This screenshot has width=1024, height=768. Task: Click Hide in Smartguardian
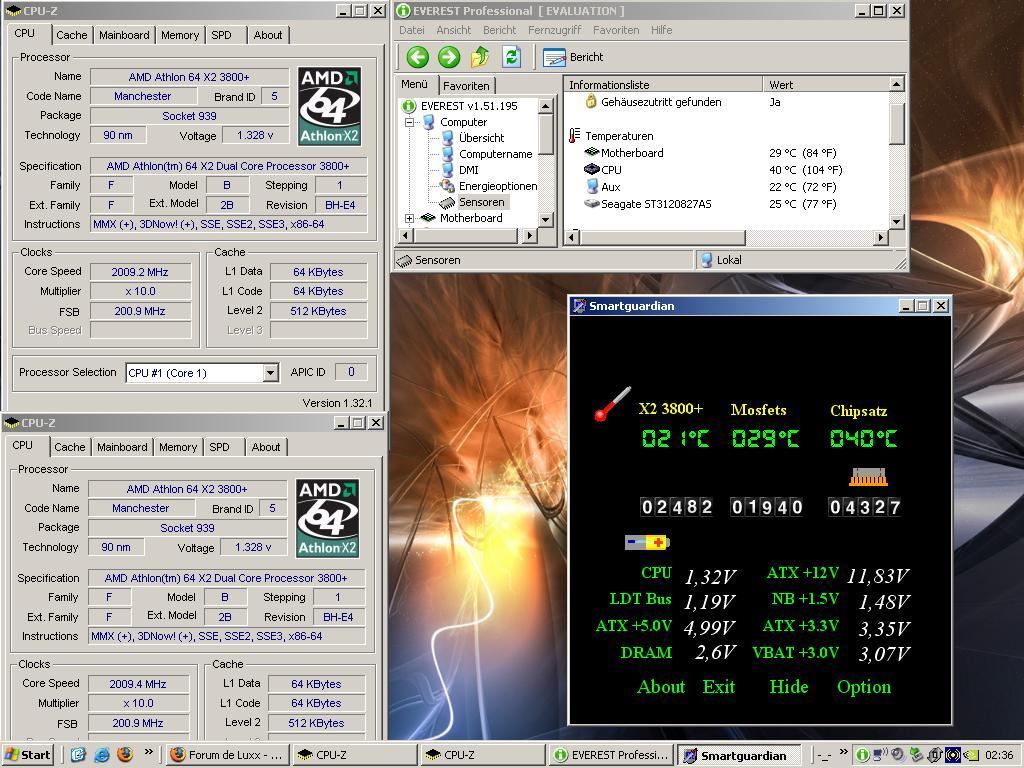[x=789, y=686]
